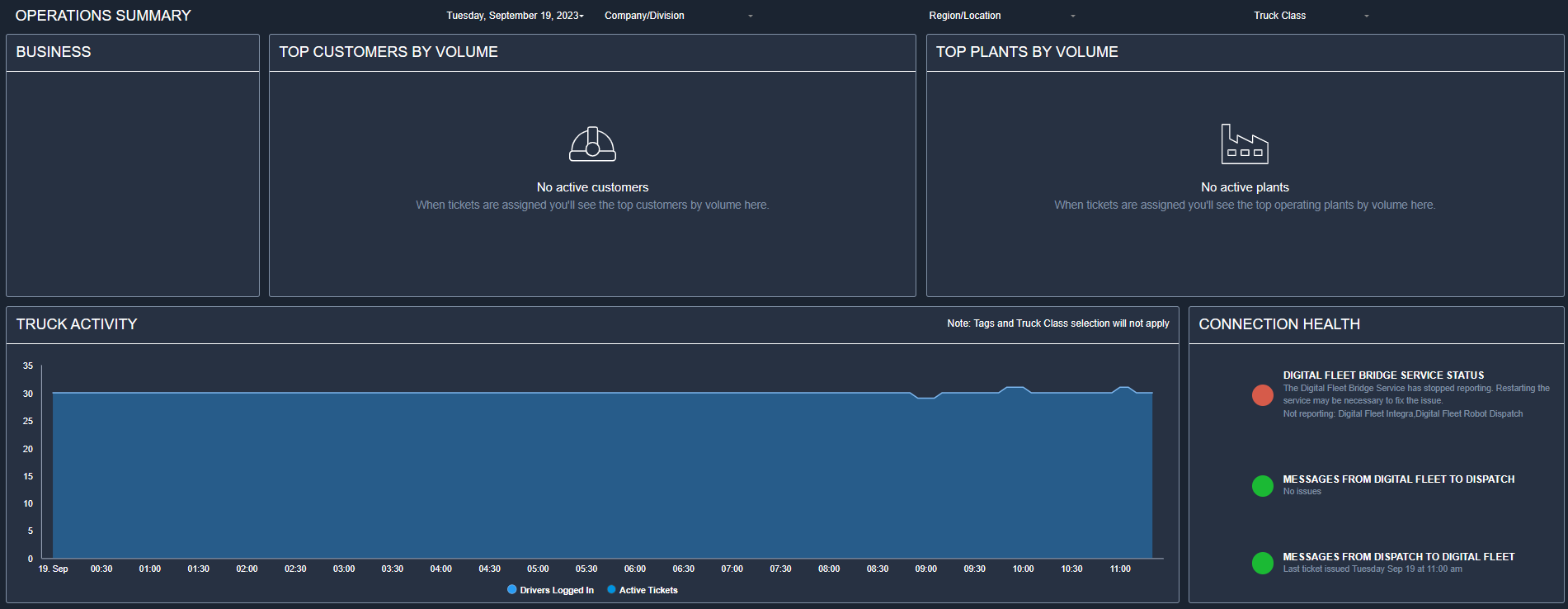Click green status dot for Dispatch to Digital Fleet

1262,563
